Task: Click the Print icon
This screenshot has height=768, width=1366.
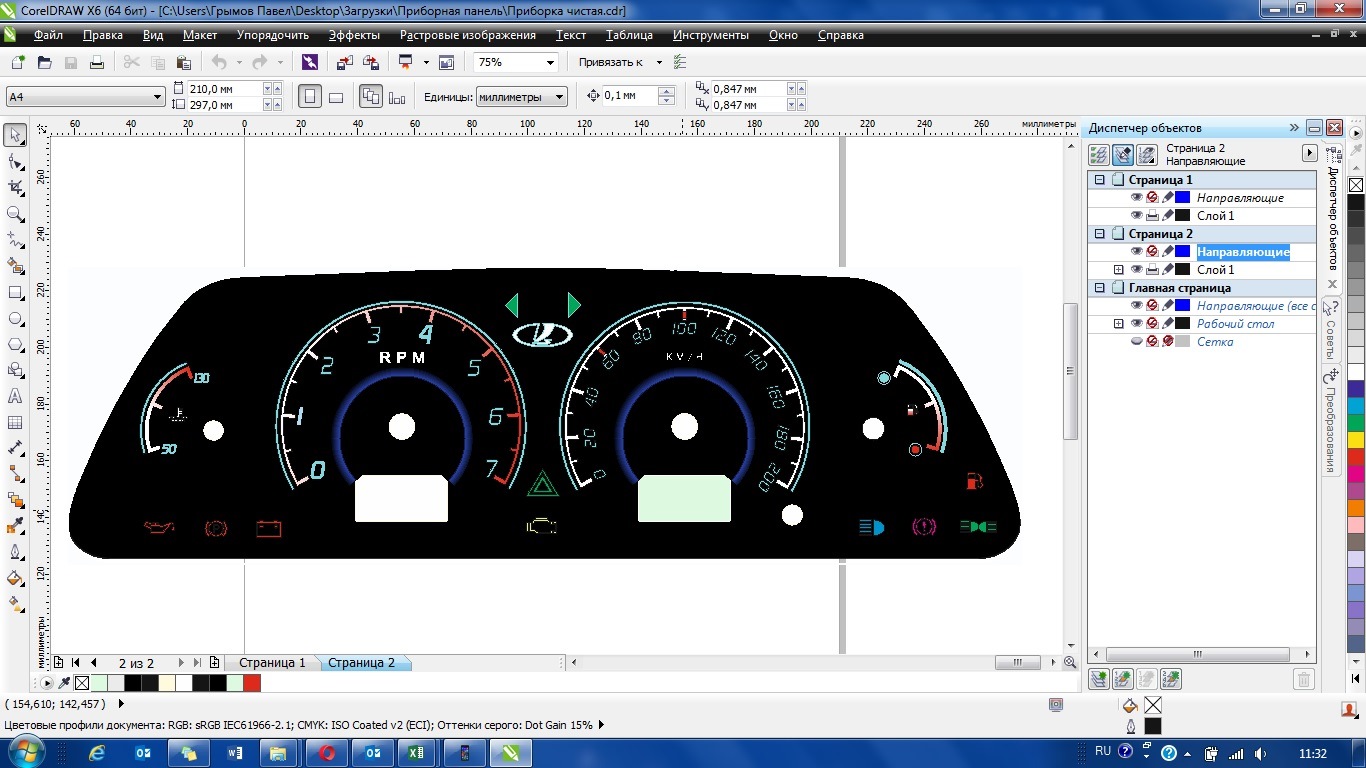Action: click(x=97, y=62)
